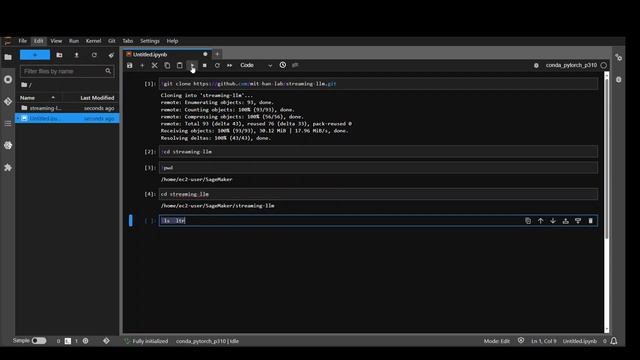Click the Fully initialized status text
This screenshot has width=640, height=360.
click(150, 341)
